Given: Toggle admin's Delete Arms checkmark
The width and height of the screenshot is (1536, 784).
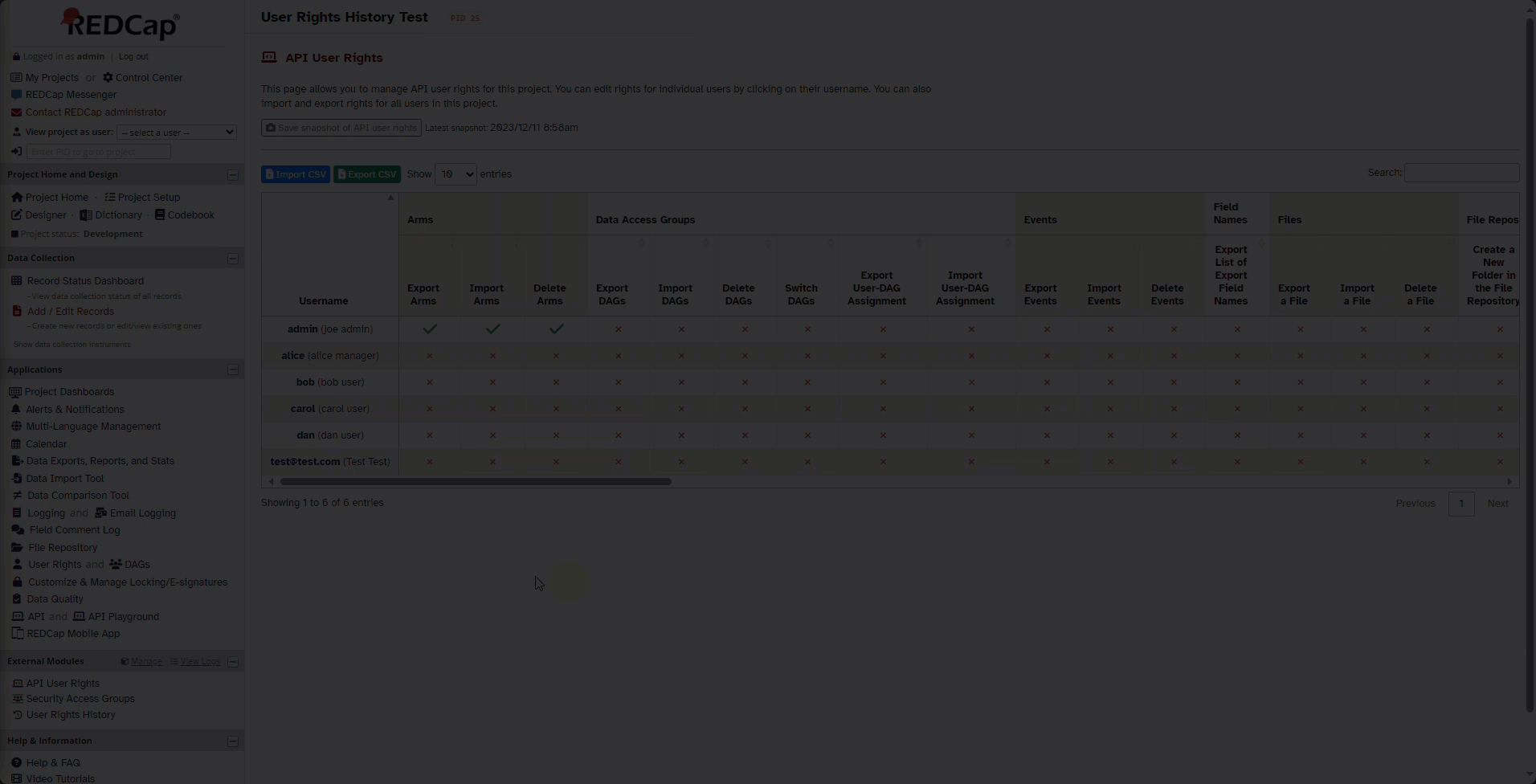Looking at the screenshot, I should click(x=556, y=329).
